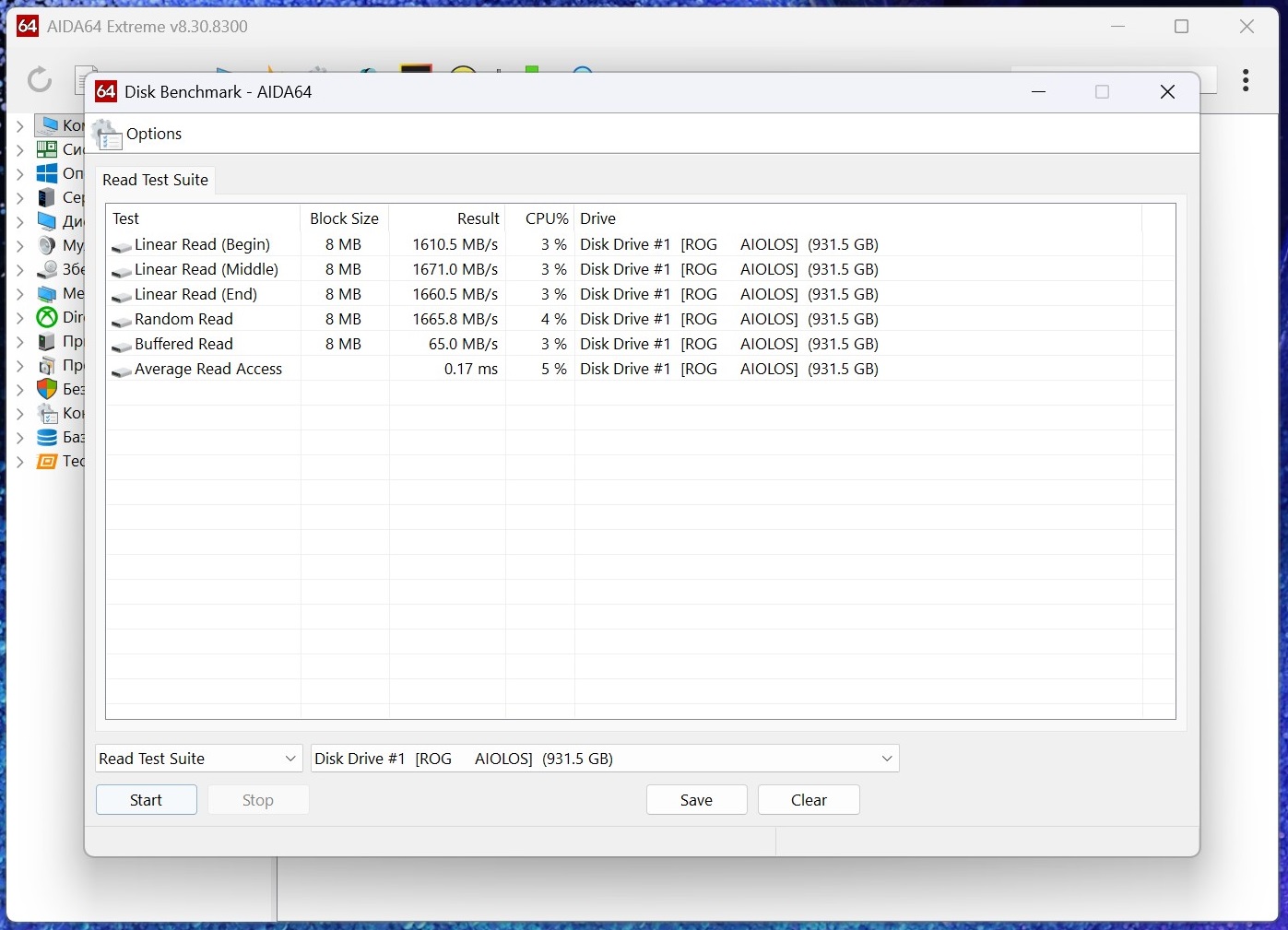Click the Save button

pos(697,800)
